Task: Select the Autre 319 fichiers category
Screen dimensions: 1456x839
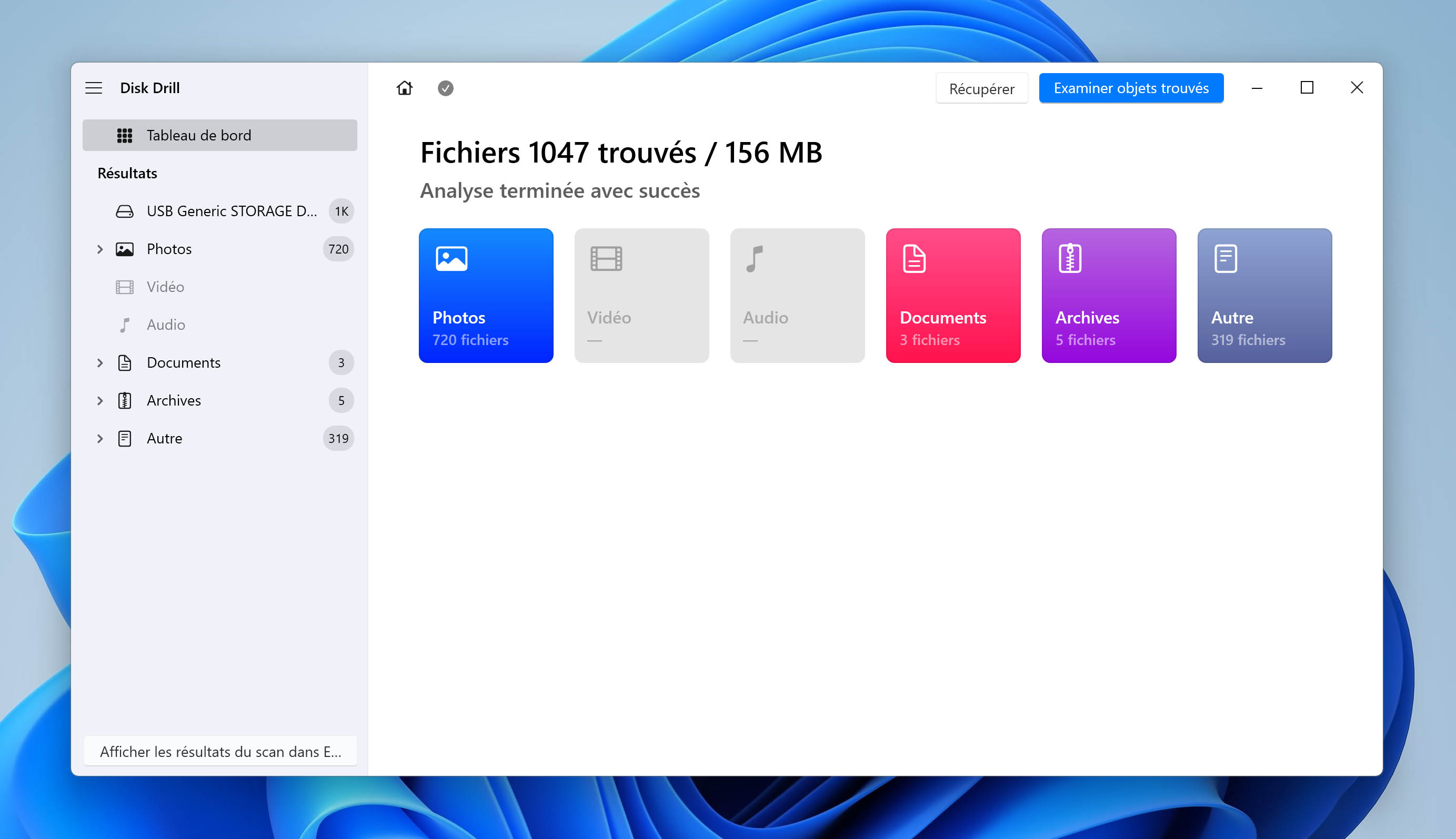Action: pos(1265,295)
